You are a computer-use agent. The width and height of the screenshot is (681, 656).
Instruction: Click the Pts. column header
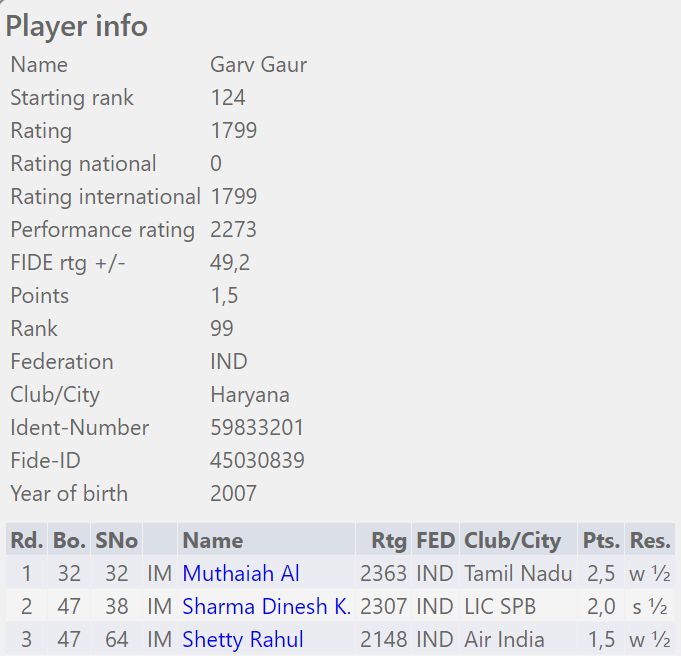(x=601, y=541)
